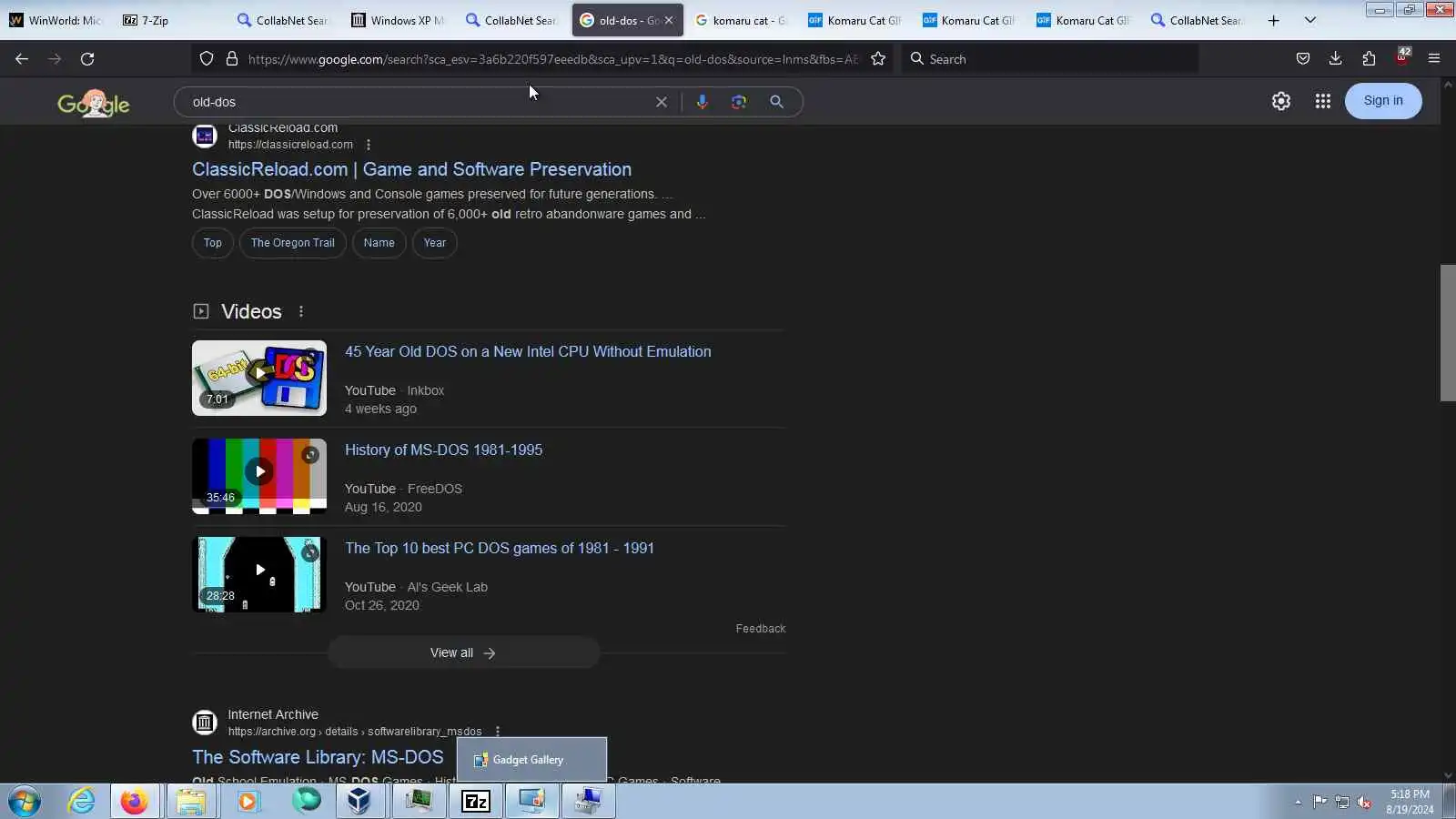The image size is (1456, 819).
Task: Open Top 10 best PC DOS games link
Action: [500, 549]
